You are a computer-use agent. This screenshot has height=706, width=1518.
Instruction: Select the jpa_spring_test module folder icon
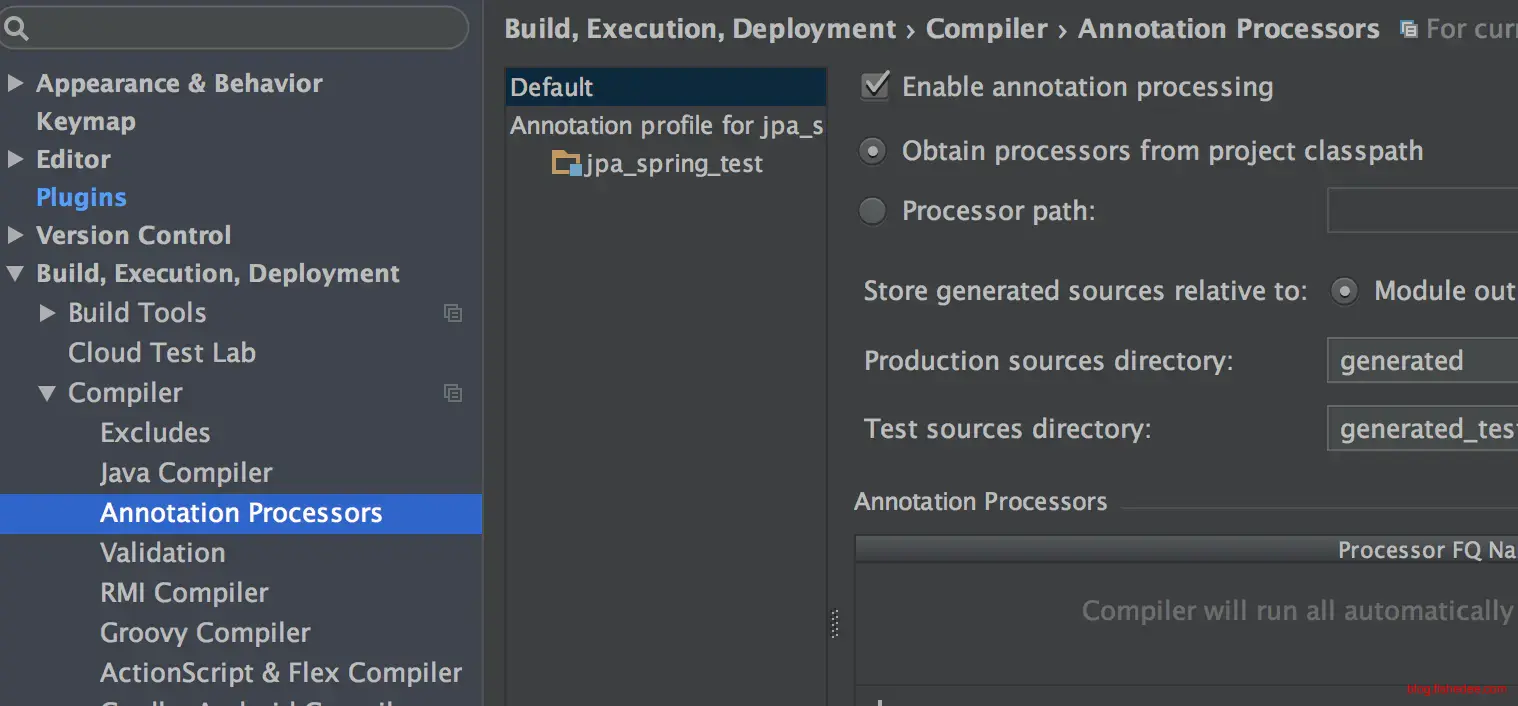[x=567, y=164]
